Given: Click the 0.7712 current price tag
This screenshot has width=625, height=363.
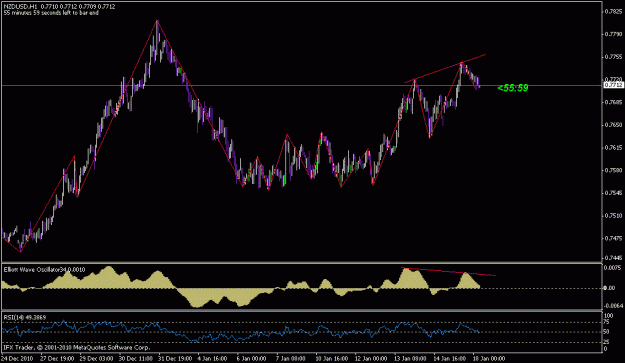Looking at the screenshot, I should click(x=613, y=85).
